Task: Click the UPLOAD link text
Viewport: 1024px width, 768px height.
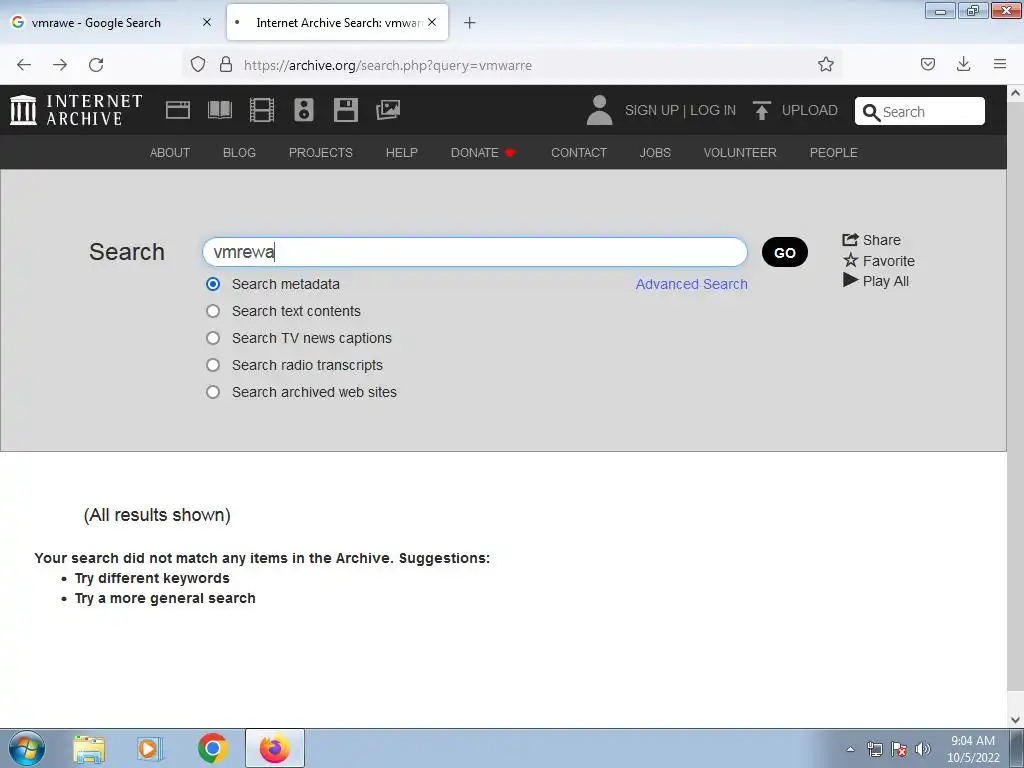Action: pos(809,110)
